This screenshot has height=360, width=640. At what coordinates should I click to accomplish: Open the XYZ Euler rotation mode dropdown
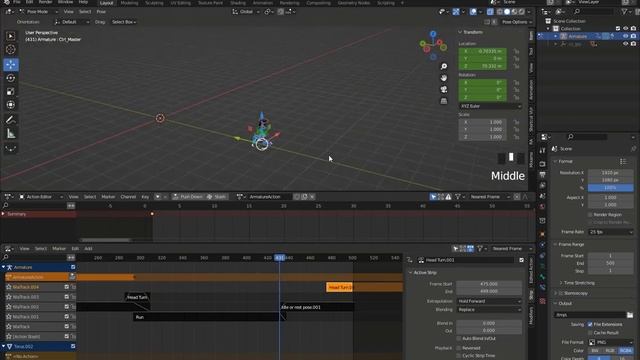tap(490, 106)
